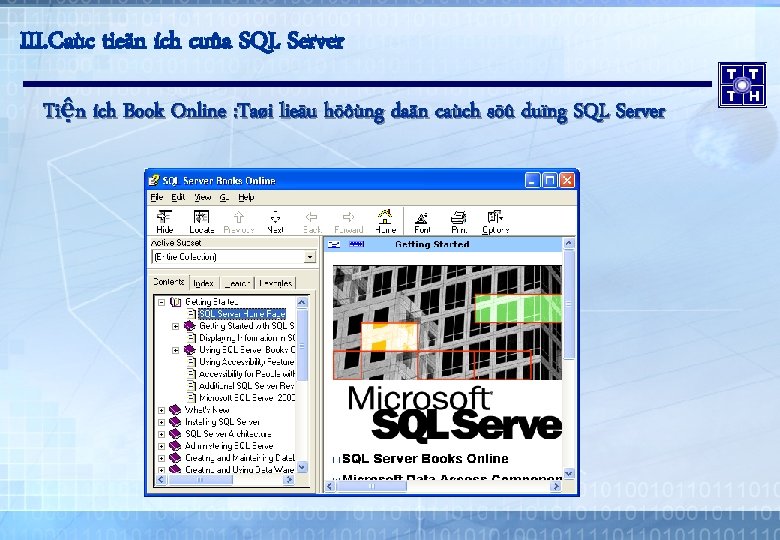The width and height of the screenshot is (780, 540).
Task: Click the first small icon in Getting Started header
Action: coord(335,244)
